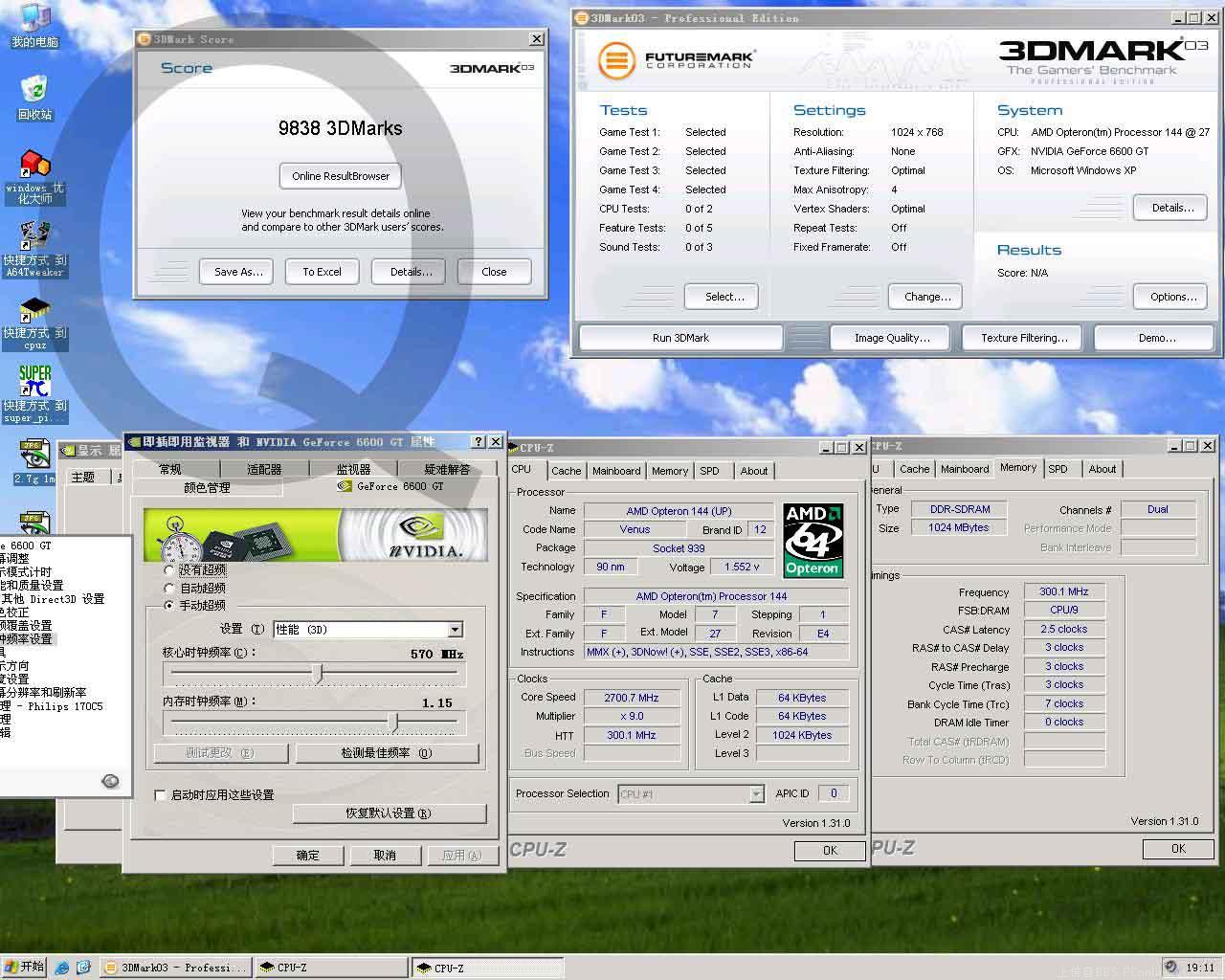Click detect optimal frequencies button
Screen dimensions: 1225x980
[387, 753]
